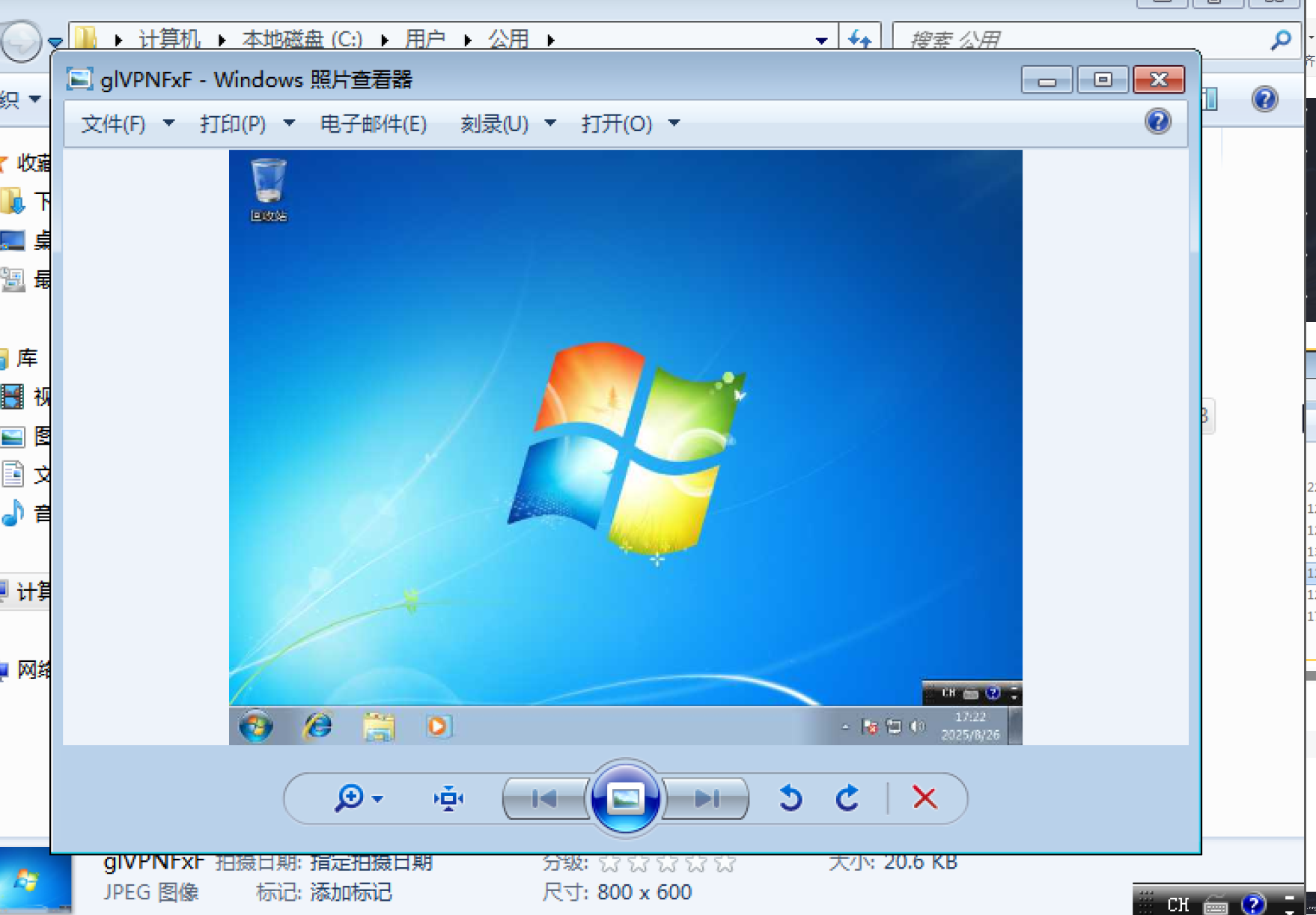Select 本地磁盘 (C:) in the address bar
Viewport: 1316px width, 915px height.
[x=302, y=39]
